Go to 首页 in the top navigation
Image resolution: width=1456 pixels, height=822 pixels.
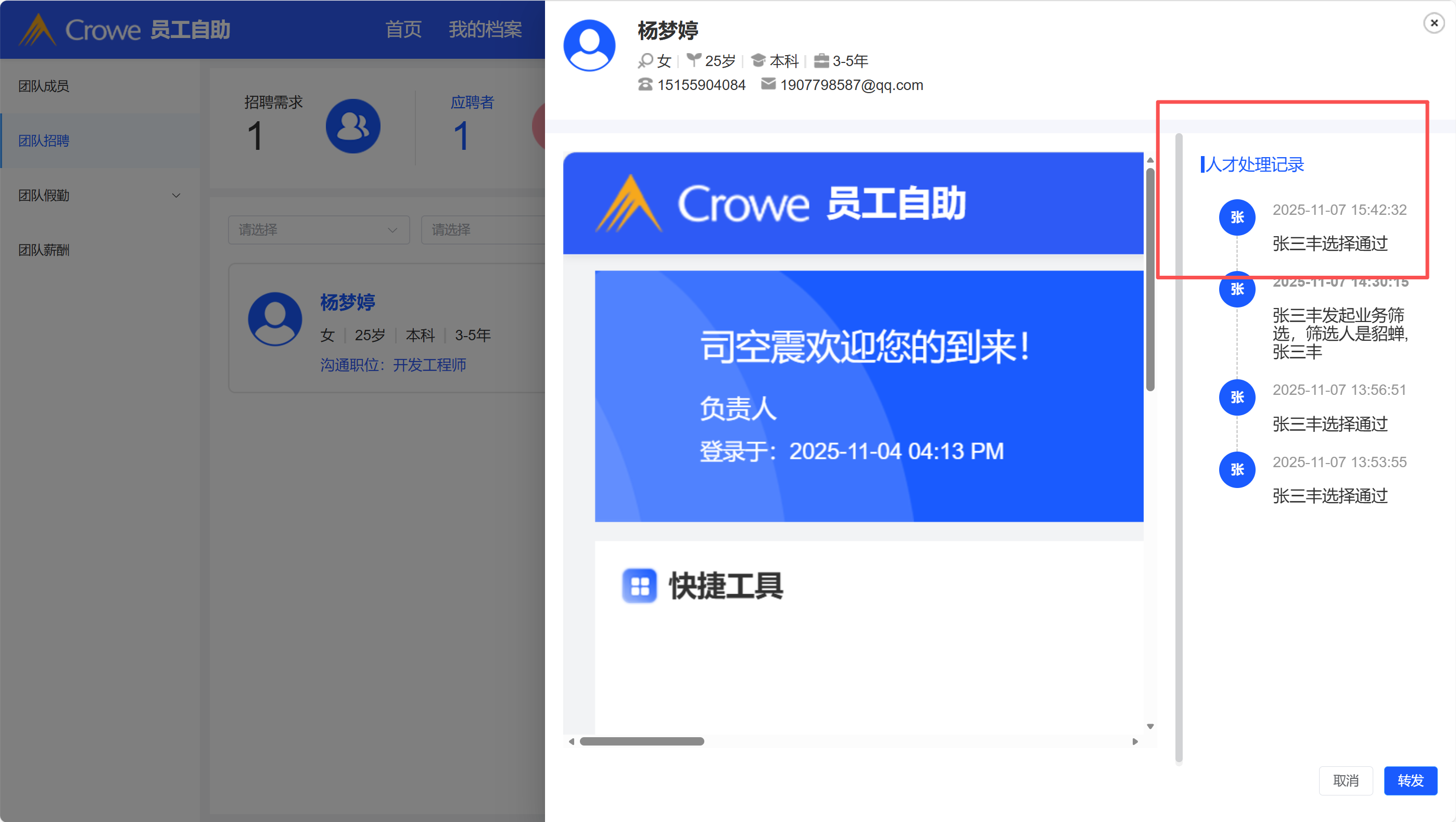(403, 29)
